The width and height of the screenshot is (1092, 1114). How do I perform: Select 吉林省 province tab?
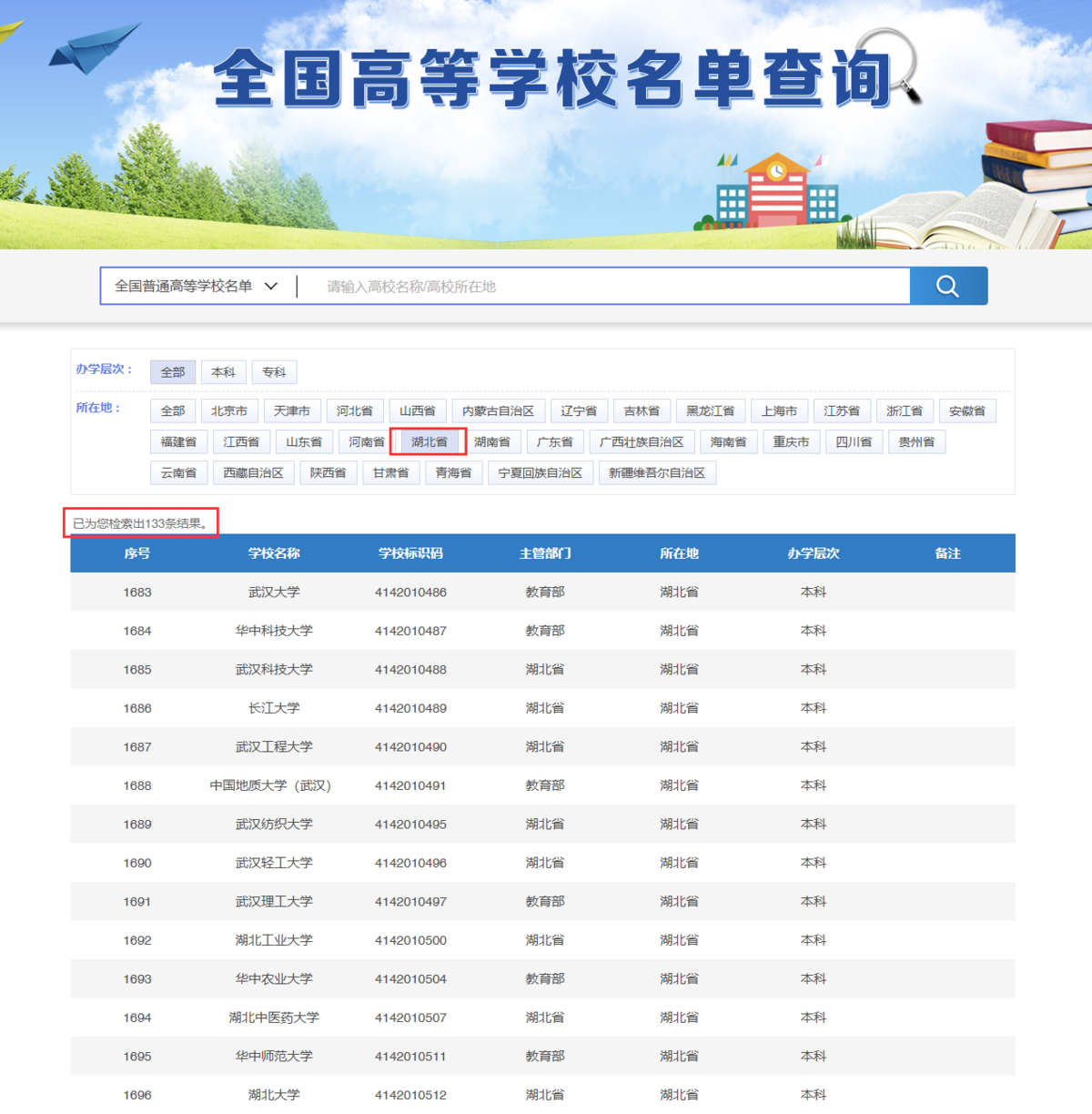[x=642, y=411]
